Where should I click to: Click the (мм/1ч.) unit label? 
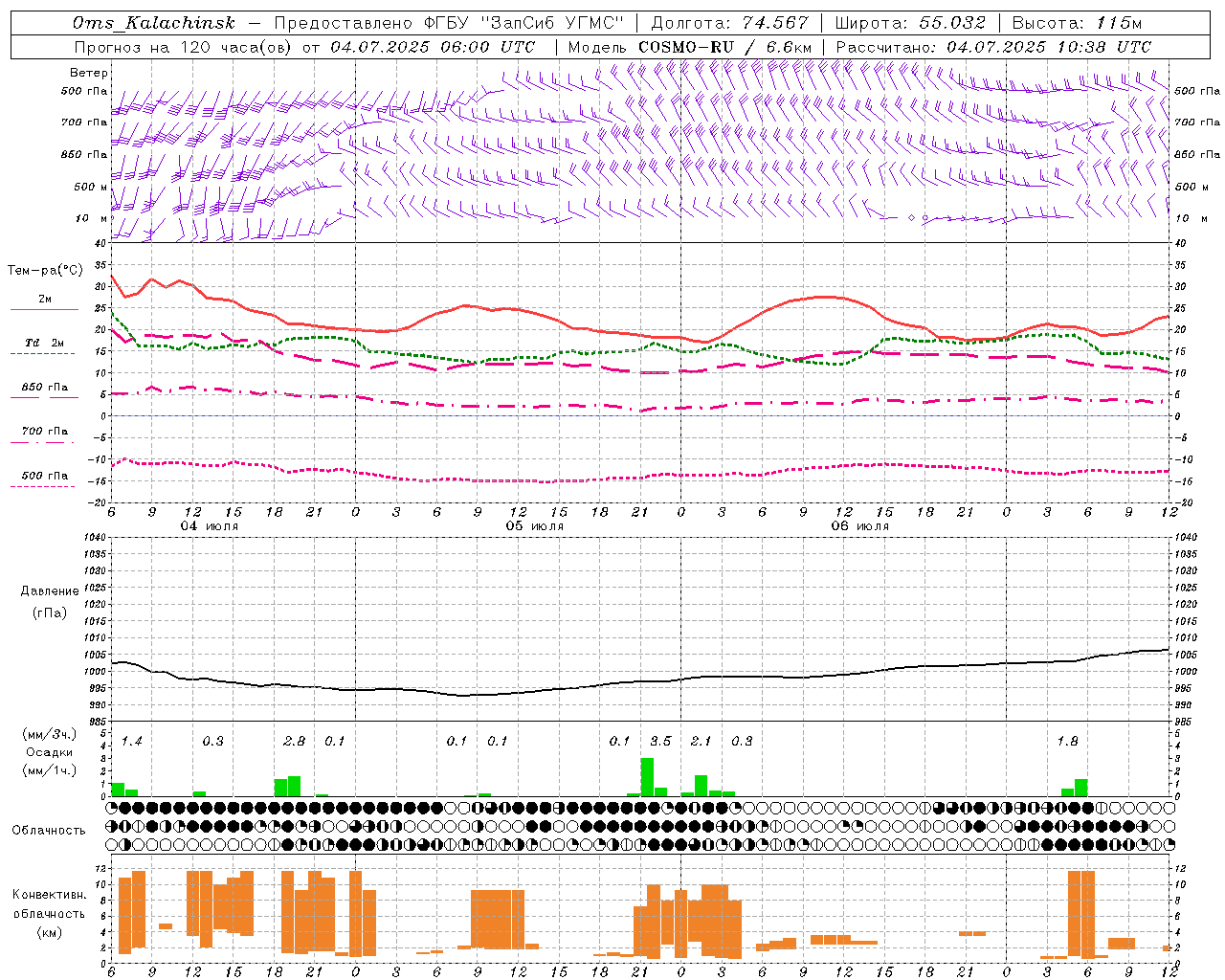tap(50, 769)
